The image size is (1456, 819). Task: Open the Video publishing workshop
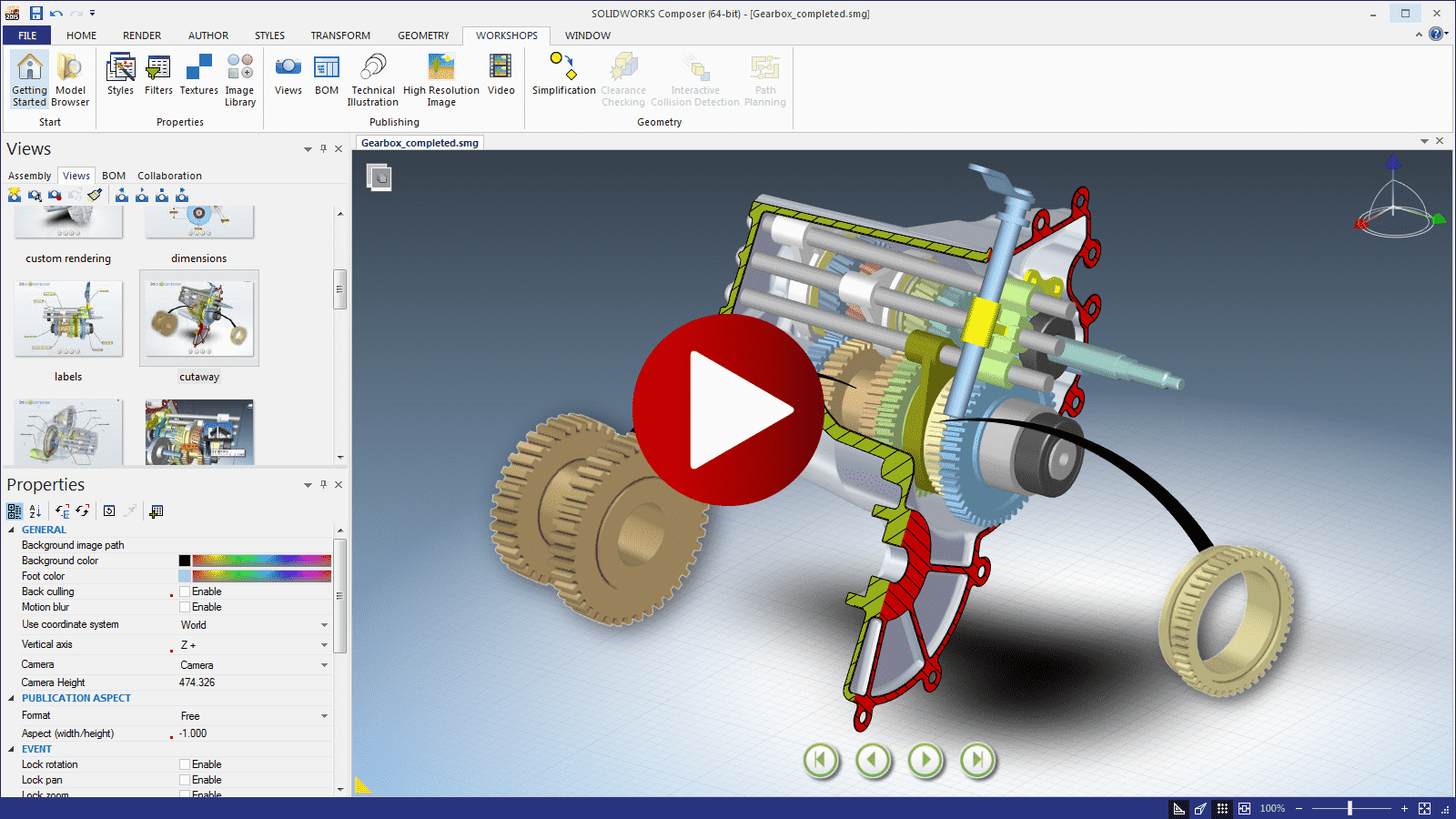pyautogui.click(x=500, y=75)
